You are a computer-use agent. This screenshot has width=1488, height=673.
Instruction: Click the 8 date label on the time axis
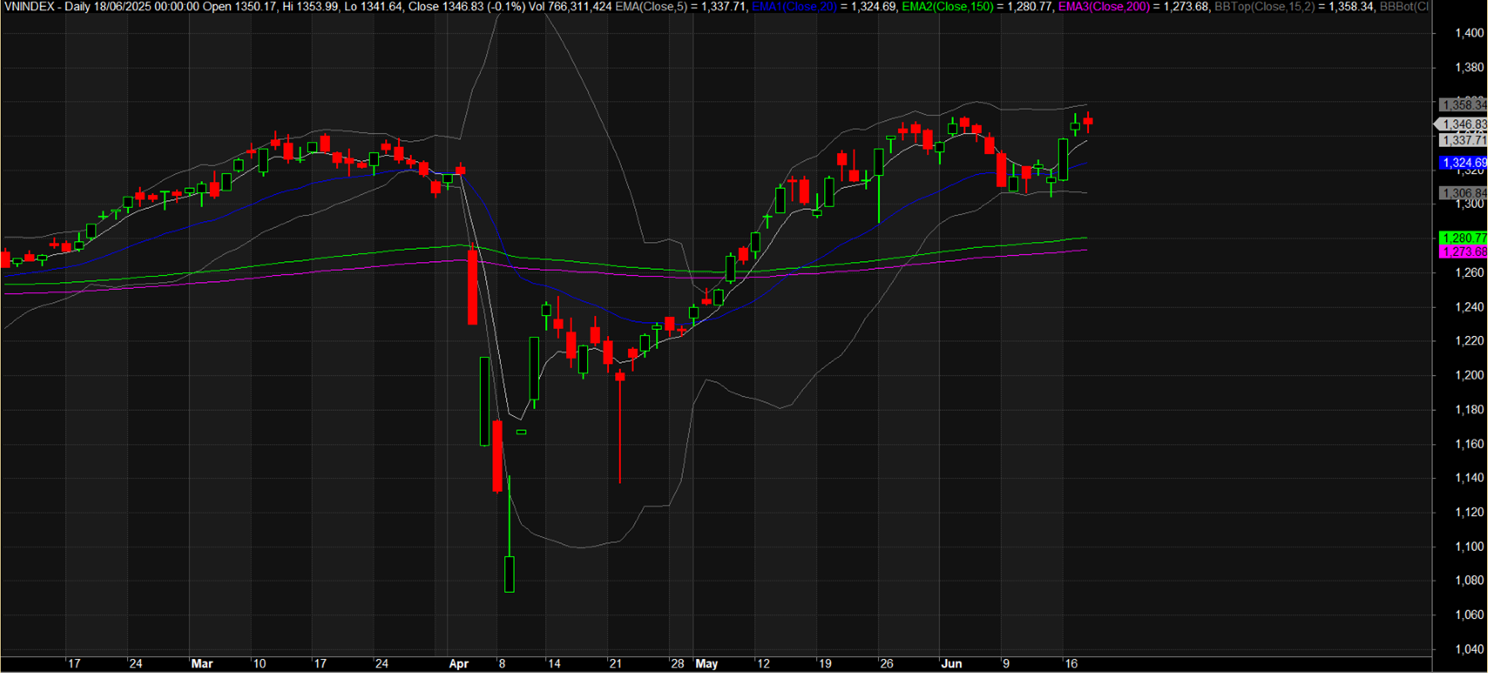[x=502, y=663]
